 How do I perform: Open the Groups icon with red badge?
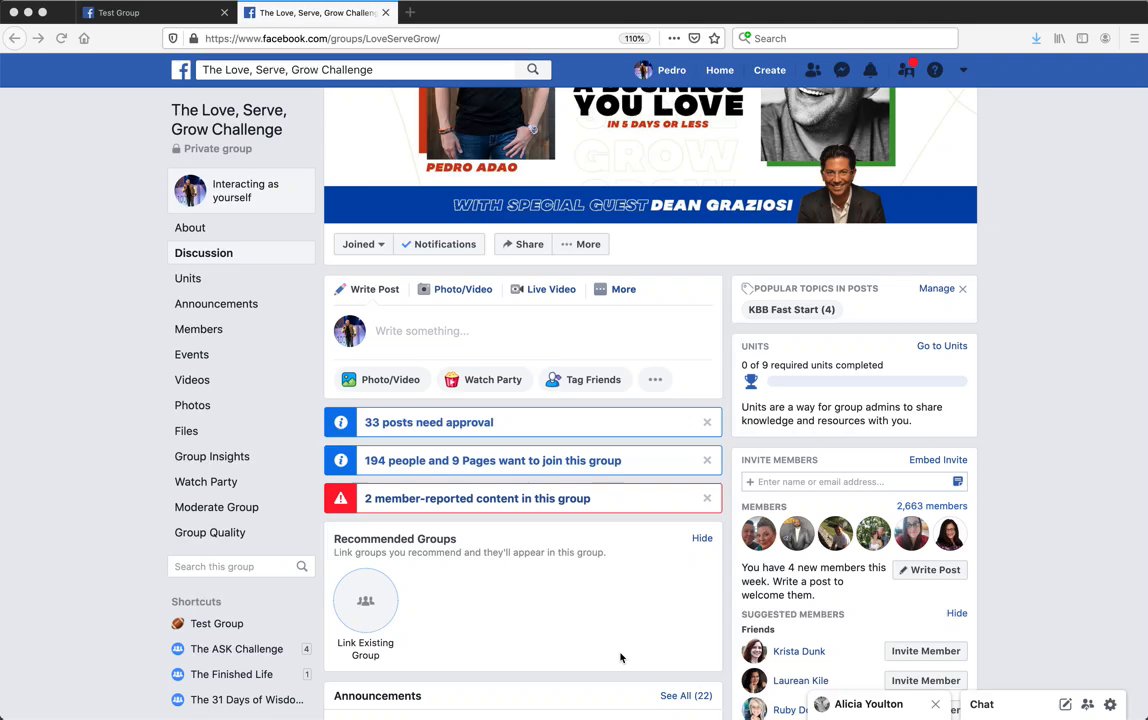pyautogui.click(x=906, y=70)
